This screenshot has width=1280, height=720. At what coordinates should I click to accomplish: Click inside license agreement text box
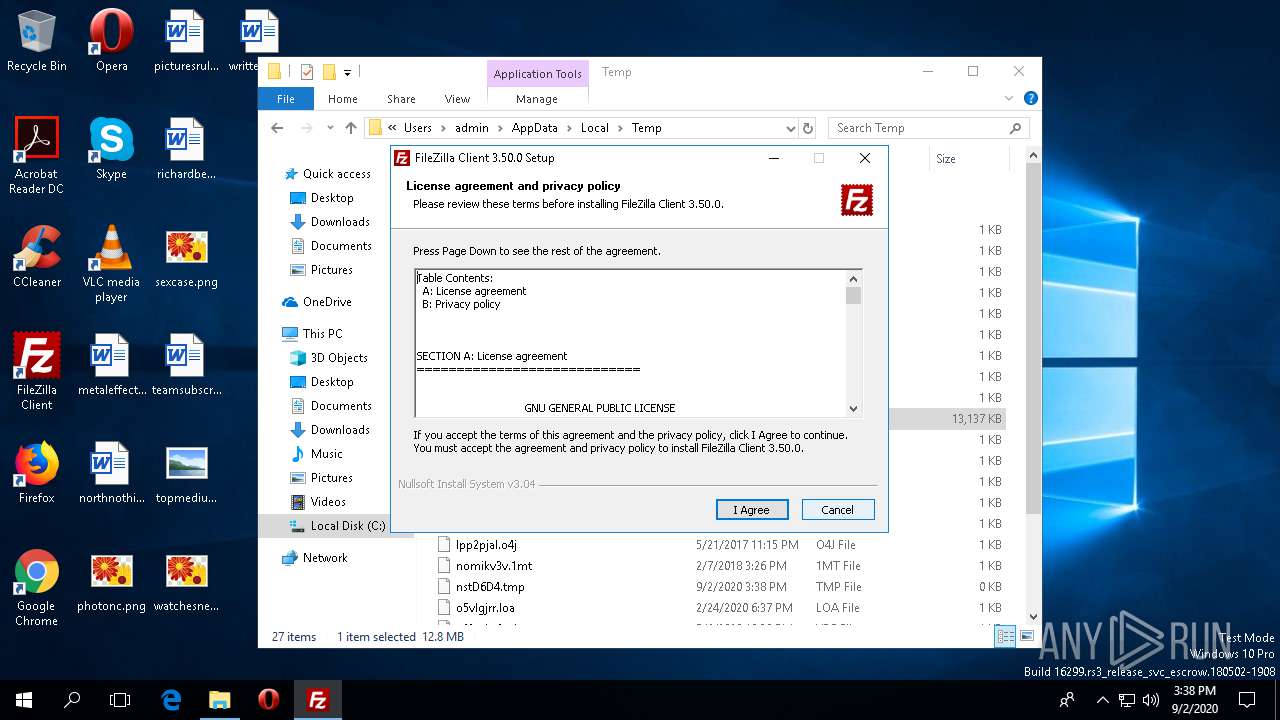click(630, 343)
